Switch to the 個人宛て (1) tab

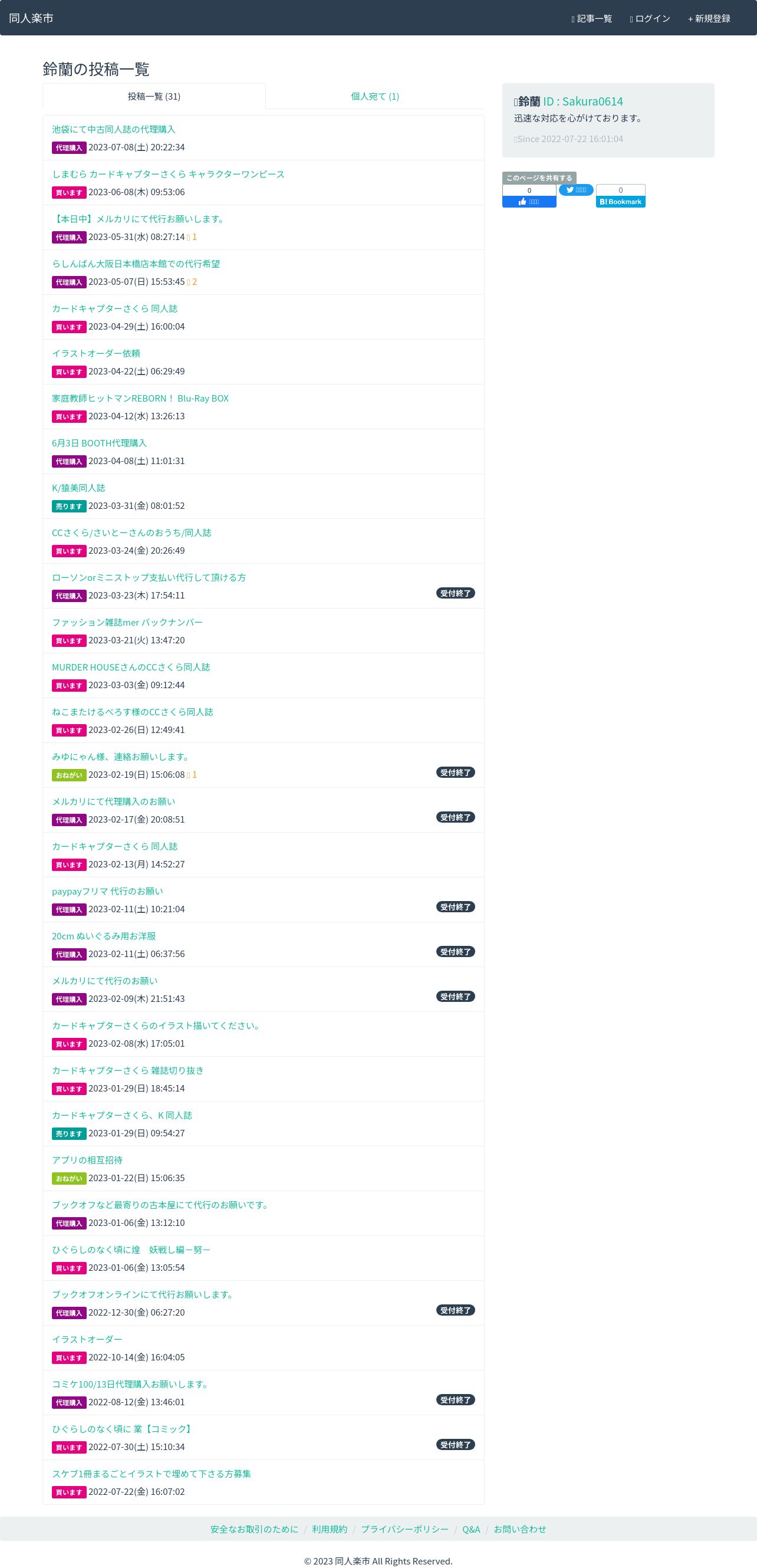pyautogui.click(x=375, y=96)
